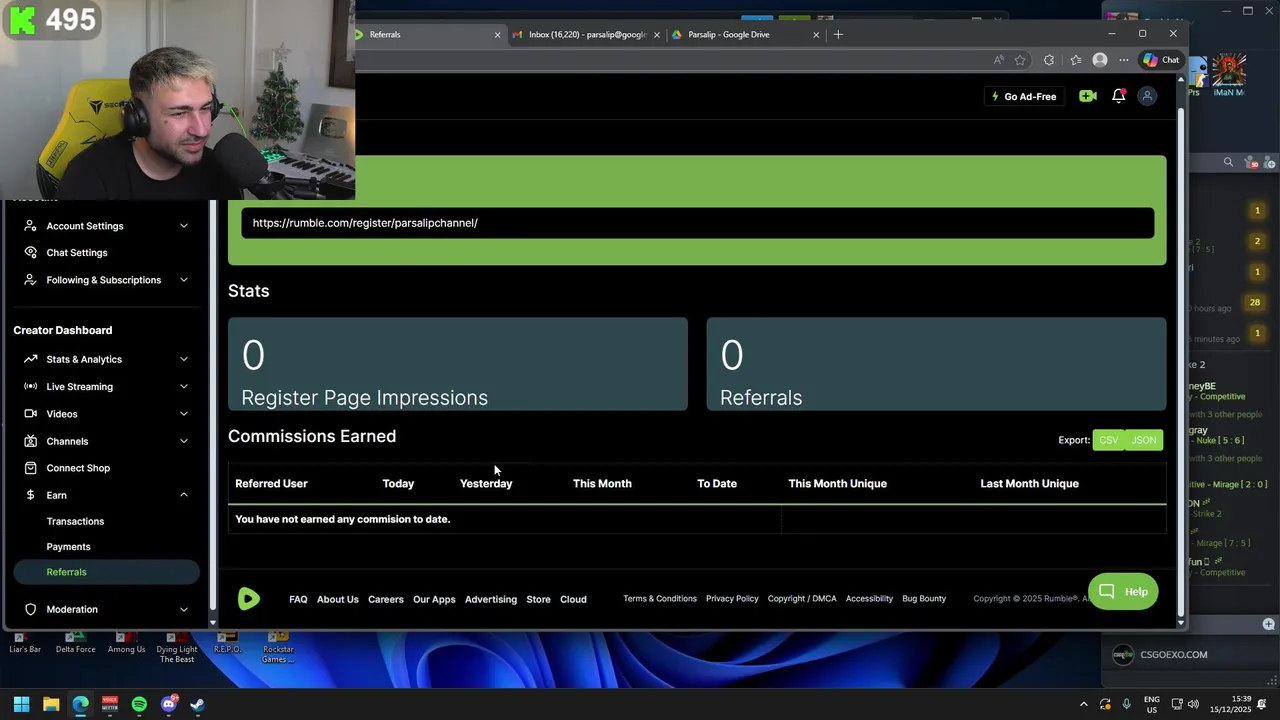1280x720 pixels.
Task: Open the Our Apps footer link
Action: pyautogui.click(x=434, y=599)
